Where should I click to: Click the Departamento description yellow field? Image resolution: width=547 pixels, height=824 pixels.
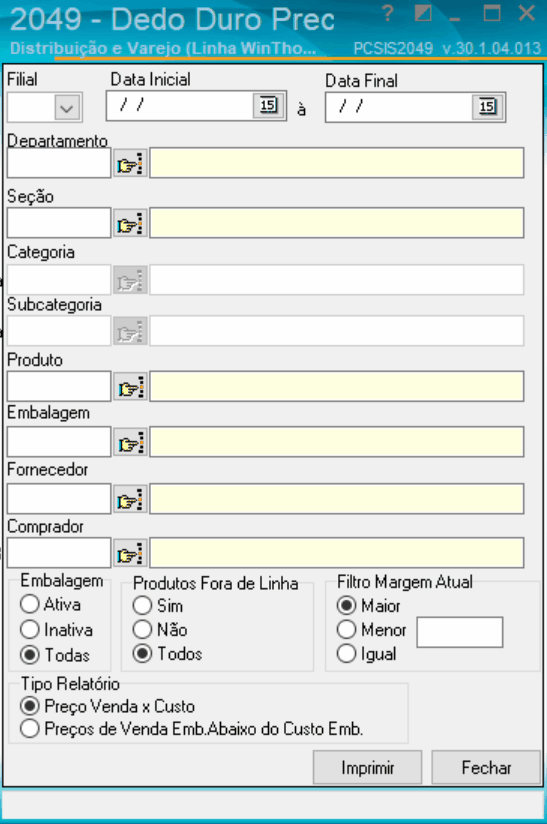pyautogui.click(x=337, y=163)
